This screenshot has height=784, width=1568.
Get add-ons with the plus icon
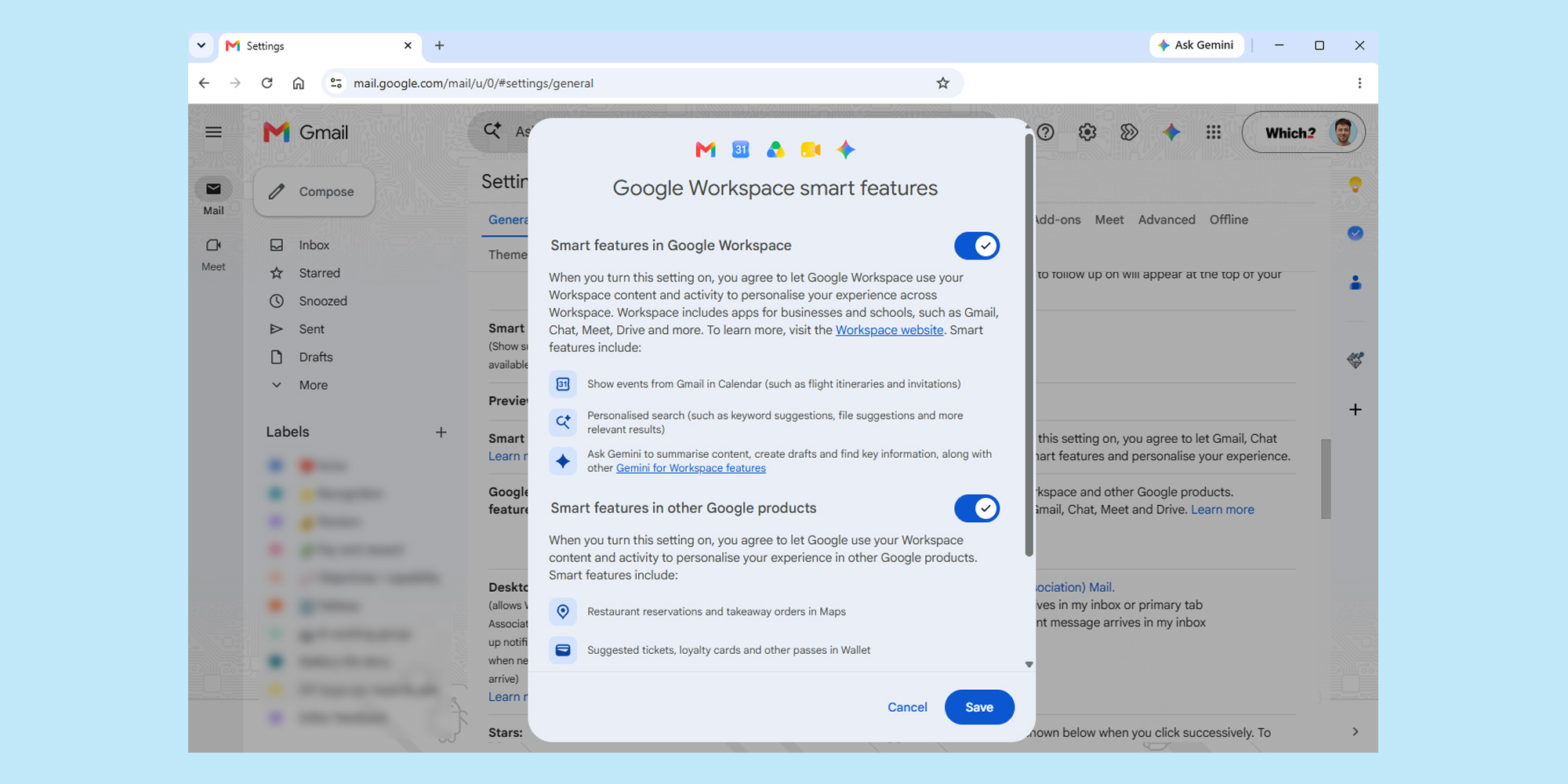click(x=1356, y=409)
